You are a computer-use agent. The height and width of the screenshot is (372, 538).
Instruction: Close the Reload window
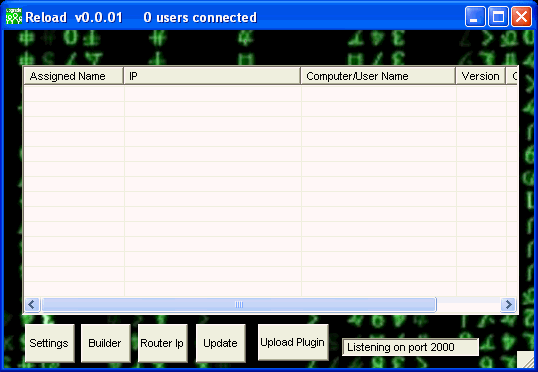tap(522, 16)
